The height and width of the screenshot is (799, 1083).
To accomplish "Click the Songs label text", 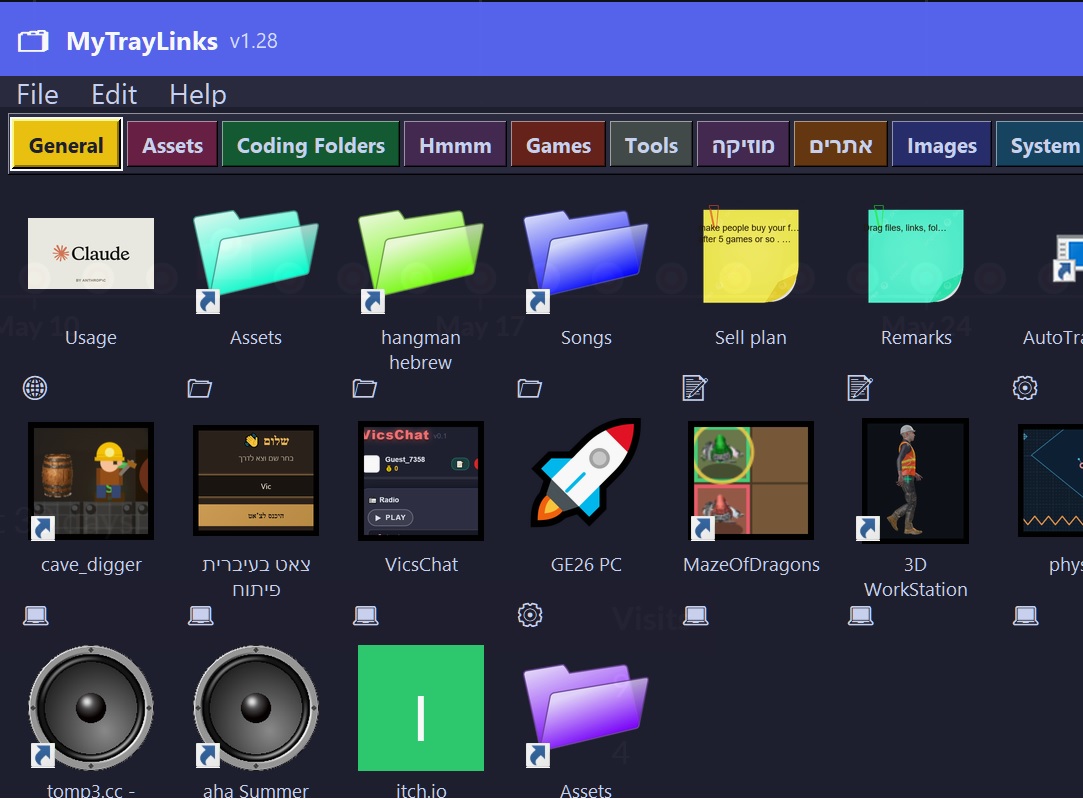I will click(x=586, y=338).
